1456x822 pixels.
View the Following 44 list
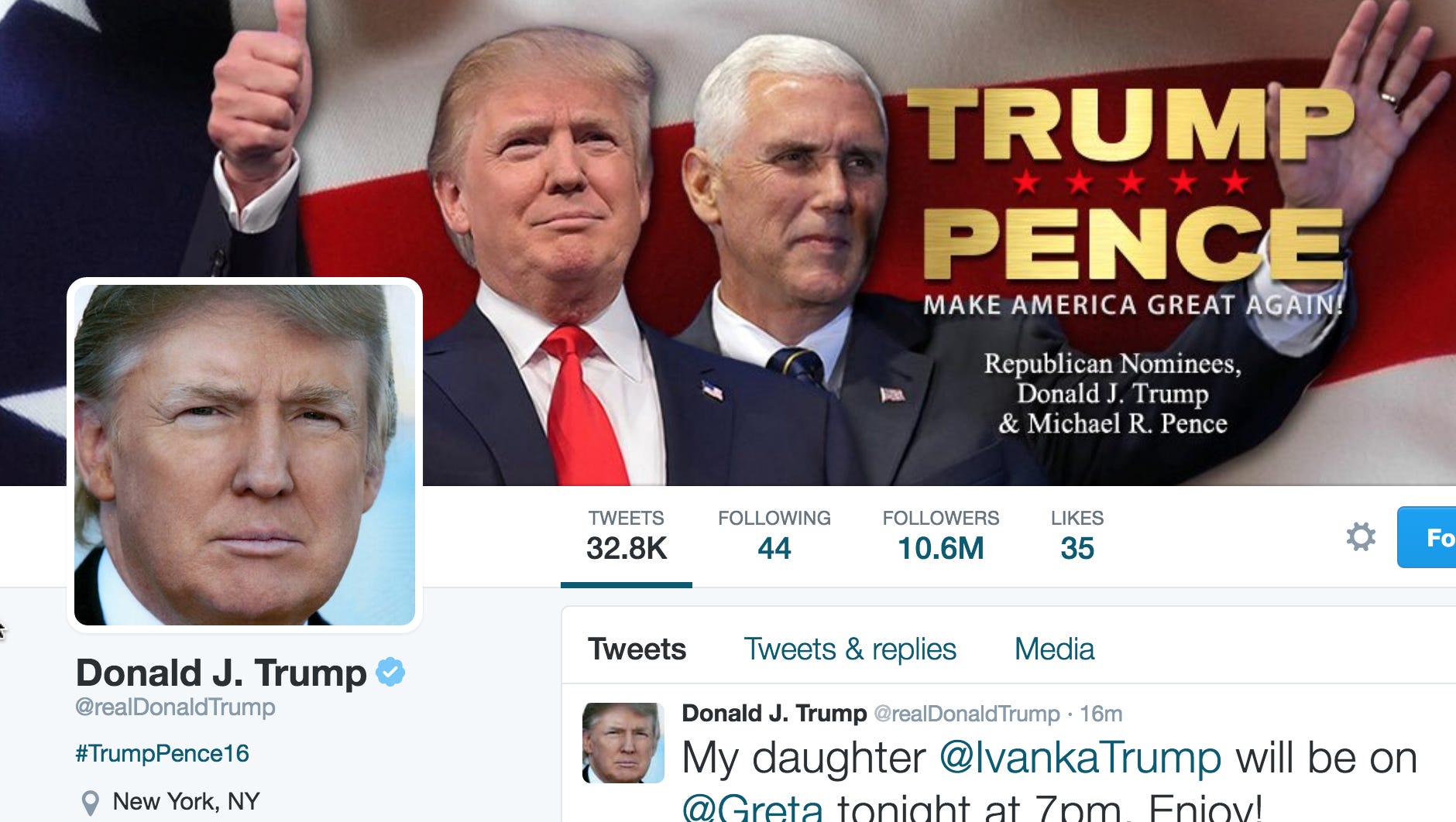point(774,536)
